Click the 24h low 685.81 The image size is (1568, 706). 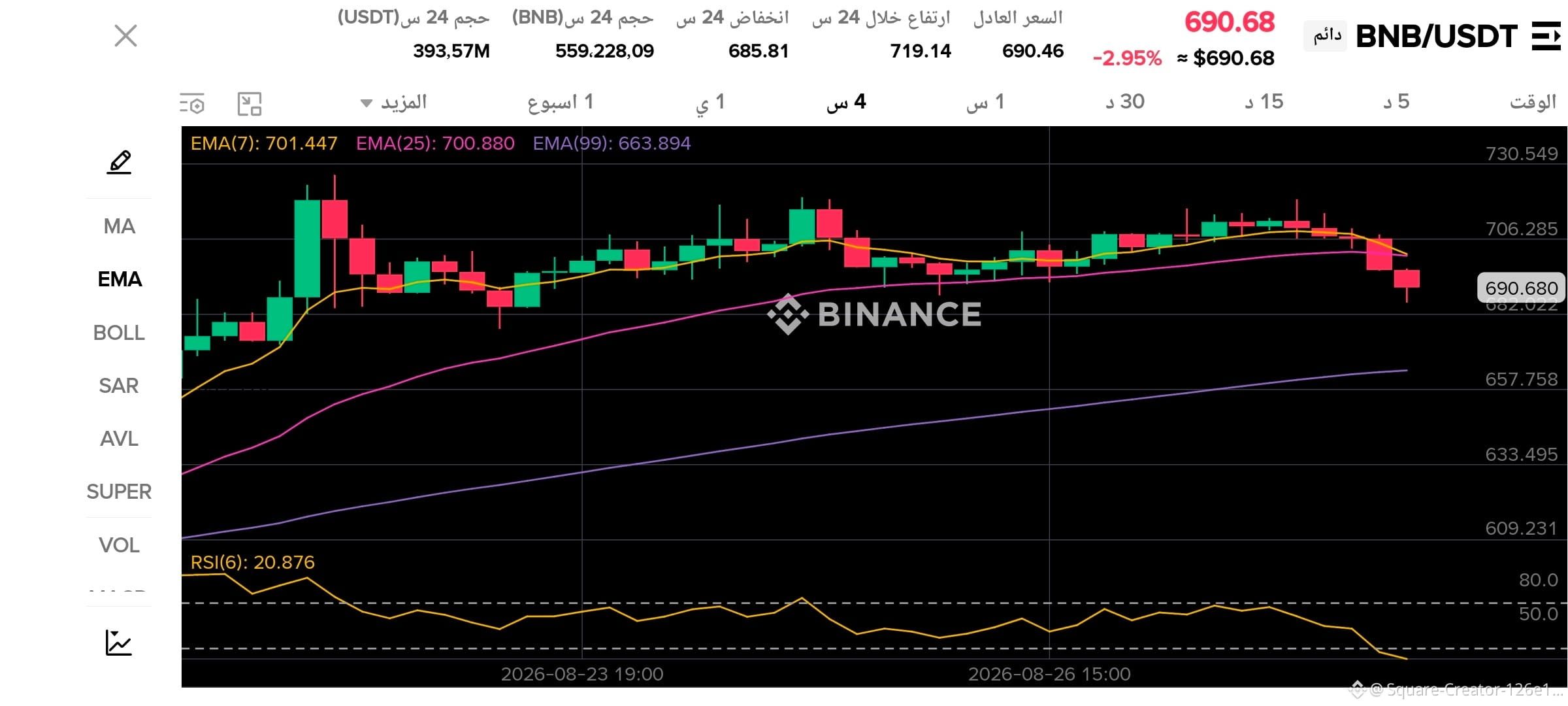pos(759,51)
